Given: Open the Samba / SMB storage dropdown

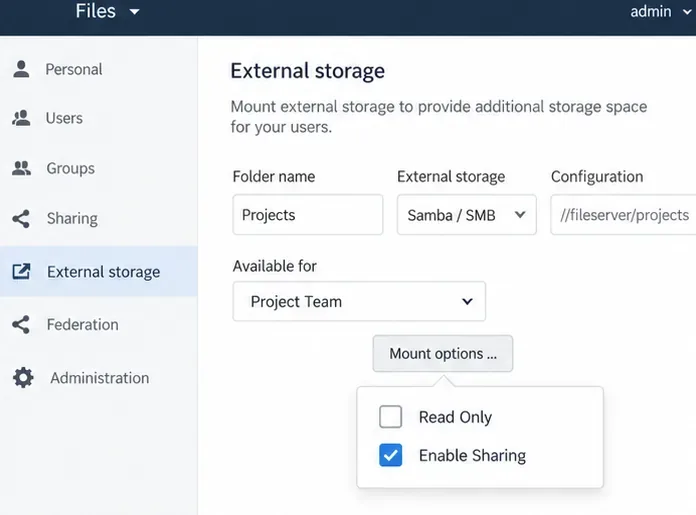Looking at the screenshot, I should click(467, 215).
